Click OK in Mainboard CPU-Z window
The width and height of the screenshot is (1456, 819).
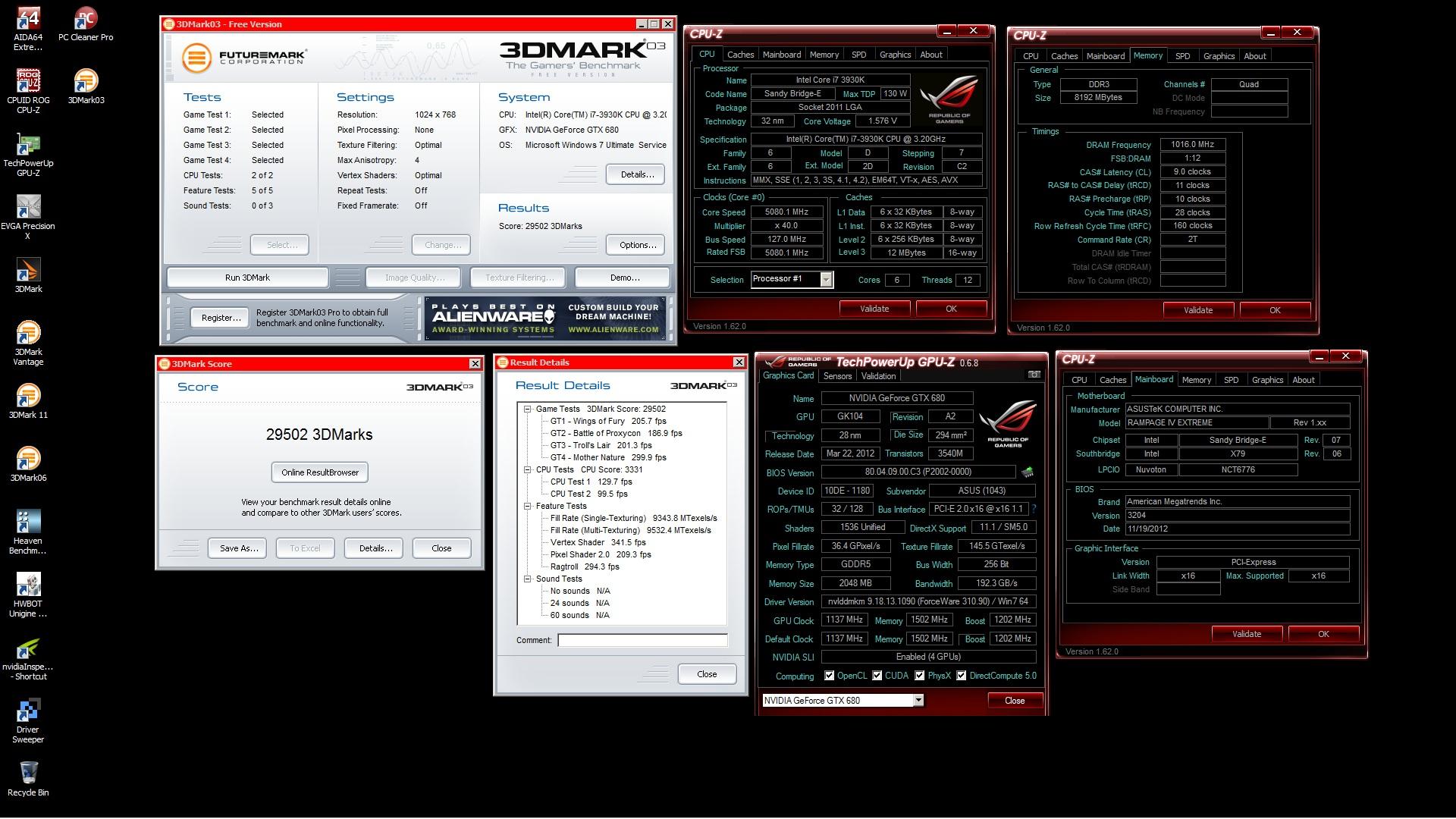1323,634
